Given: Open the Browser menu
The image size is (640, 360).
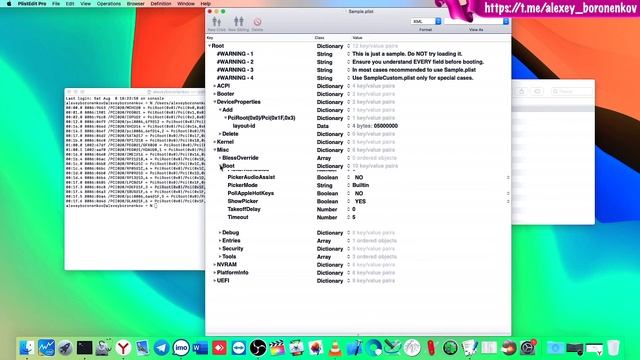Looking at the screenshot, I should tap(136, 4).
